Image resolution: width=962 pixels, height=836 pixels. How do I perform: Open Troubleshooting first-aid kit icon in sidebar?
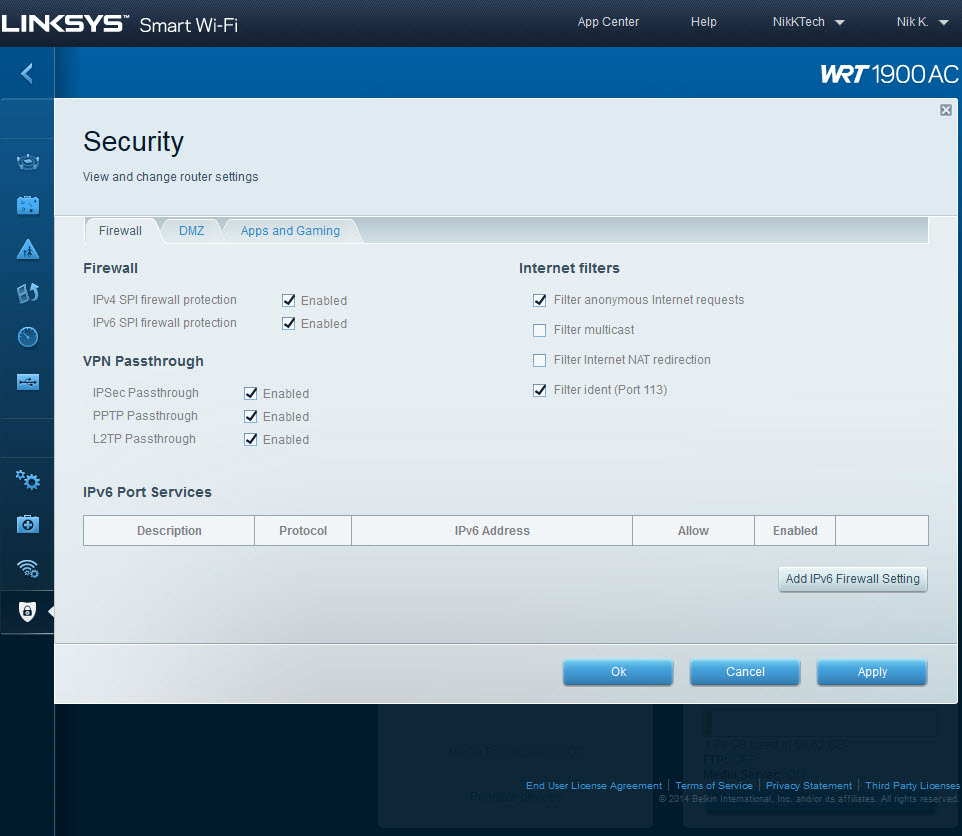coord(28,524)
